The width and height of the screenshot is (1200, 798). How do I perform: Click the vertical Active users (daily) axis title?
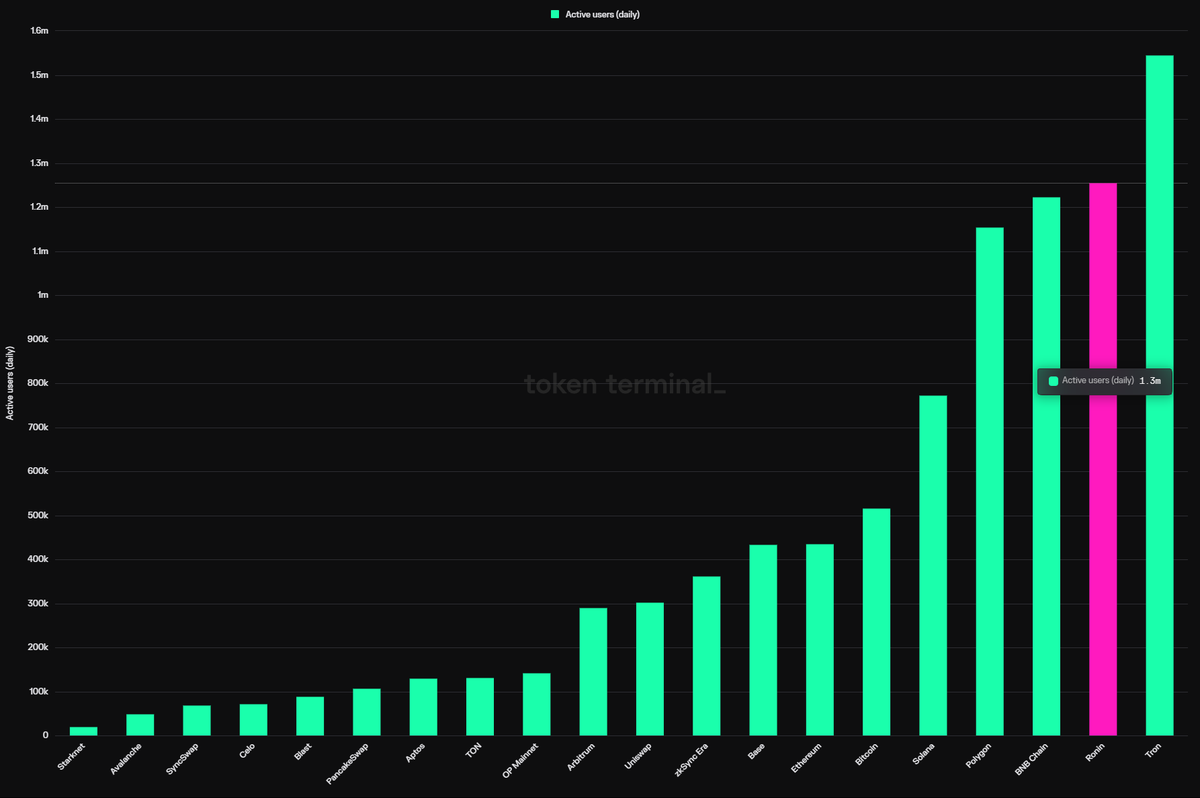tap(10, 383)
